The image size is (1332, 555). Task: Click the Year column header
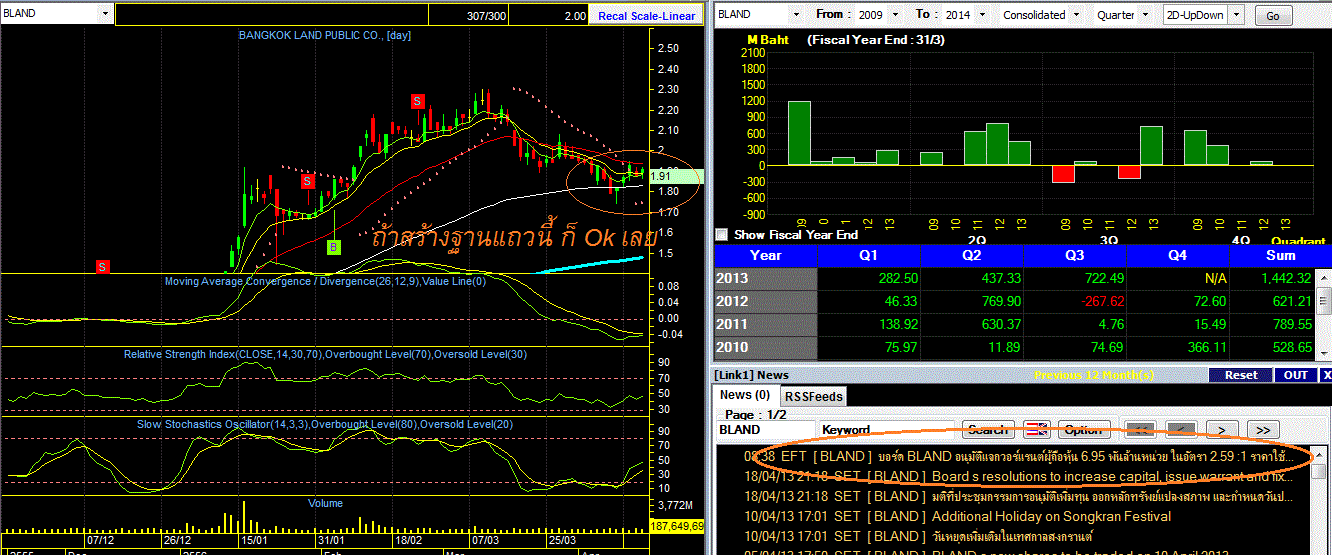coord(766,254)
